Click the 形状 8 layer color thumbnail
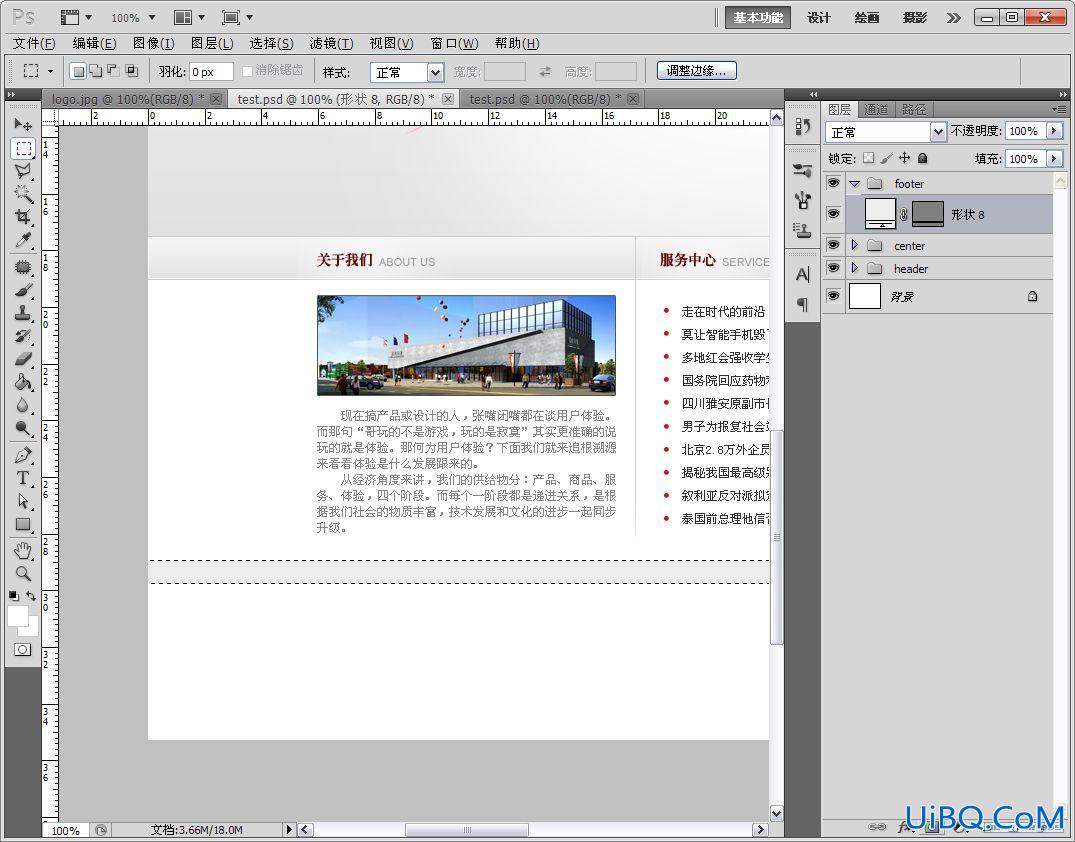 [x=880, y=214]
